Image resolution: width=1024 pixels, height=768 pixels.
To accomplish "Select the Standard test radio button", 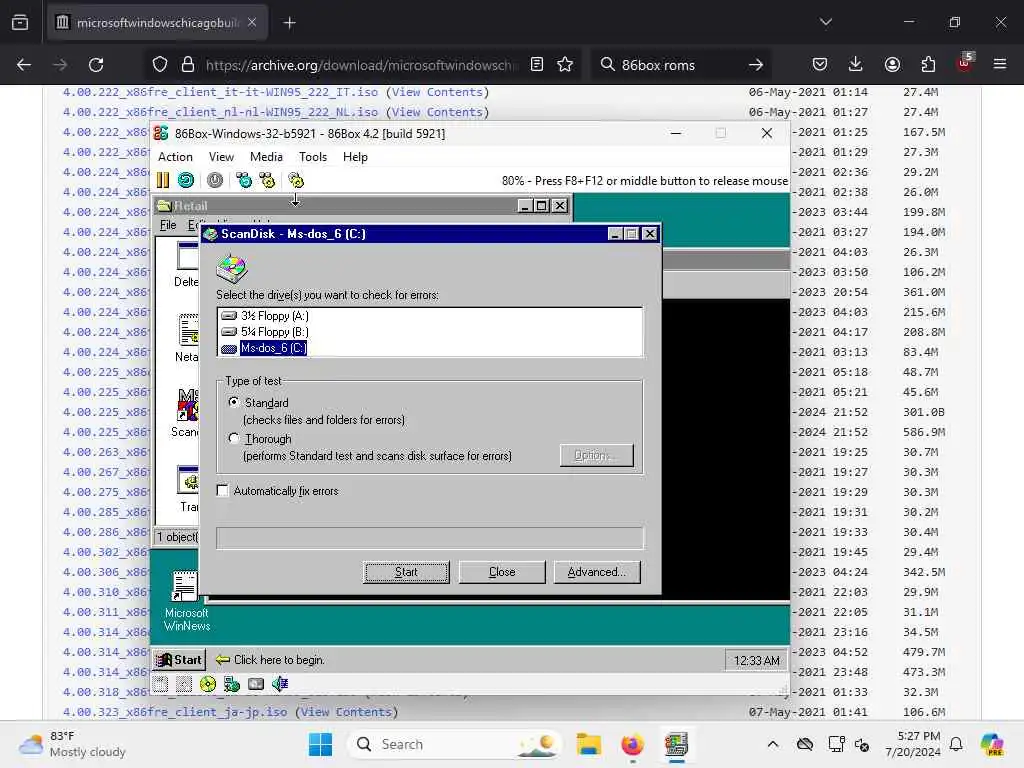I will click(x=234, y=402).
